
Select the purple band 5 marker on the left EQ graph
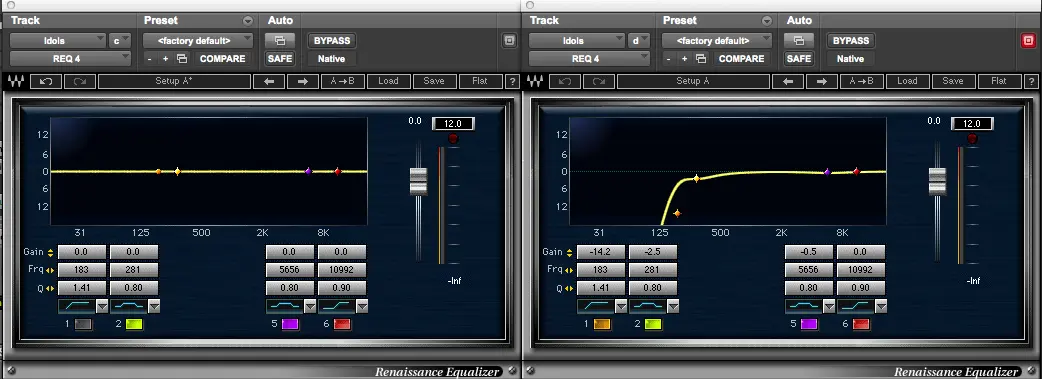(x=308, y=172)
